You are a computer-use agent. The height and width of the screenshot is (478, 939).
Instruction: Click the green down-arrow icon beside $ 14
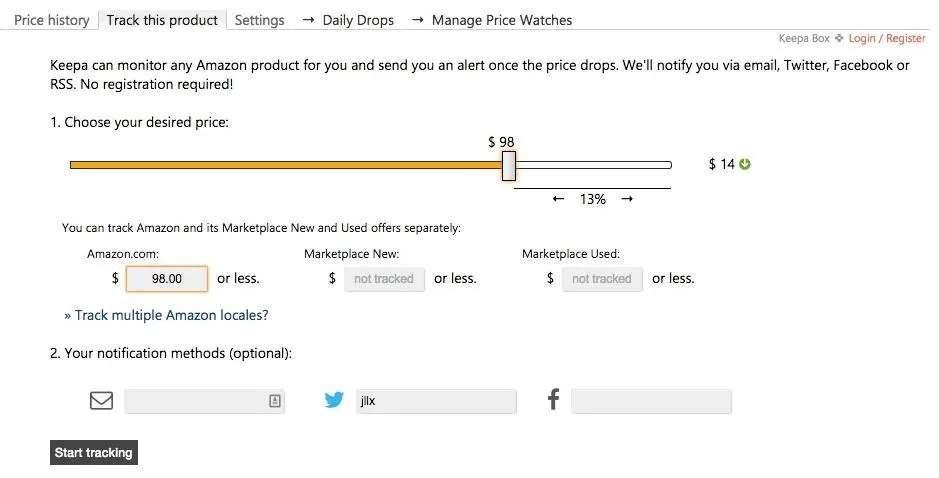pyautogui.click(x=744, y=164)
